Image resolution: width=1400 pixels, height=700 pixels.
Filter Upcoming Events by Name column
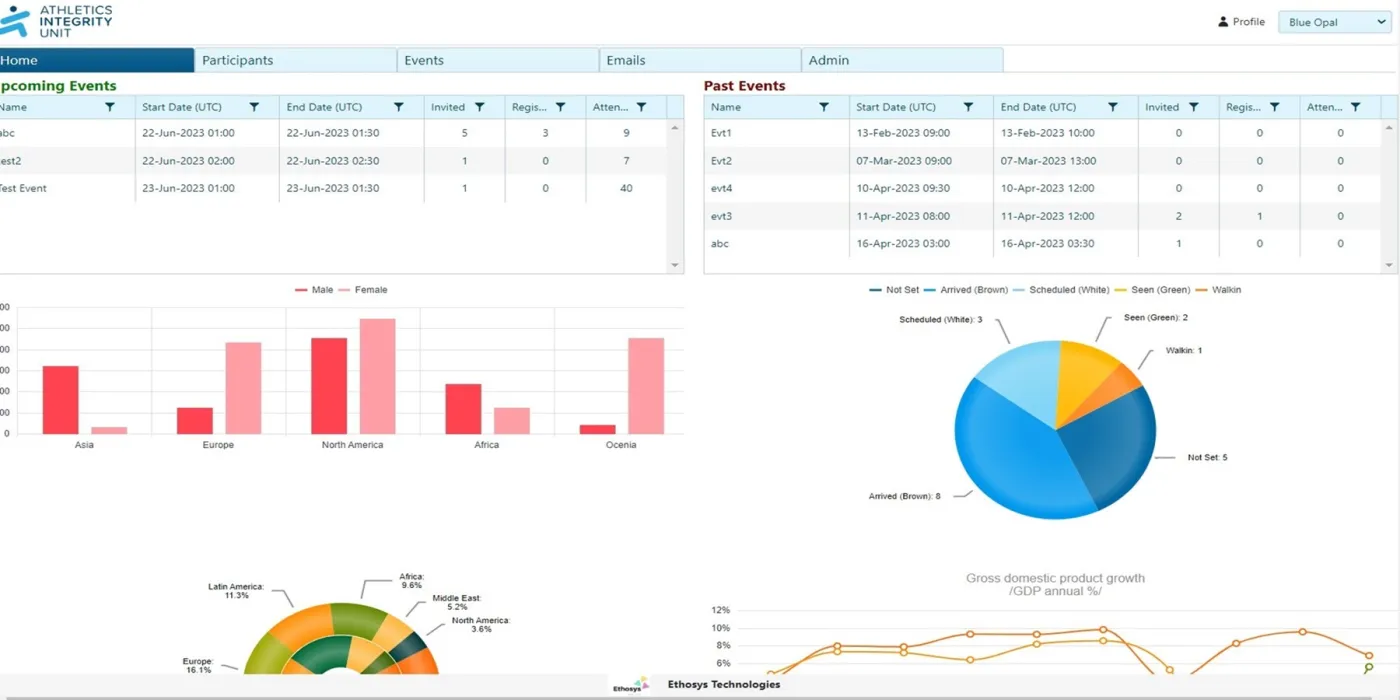[110, 107]
